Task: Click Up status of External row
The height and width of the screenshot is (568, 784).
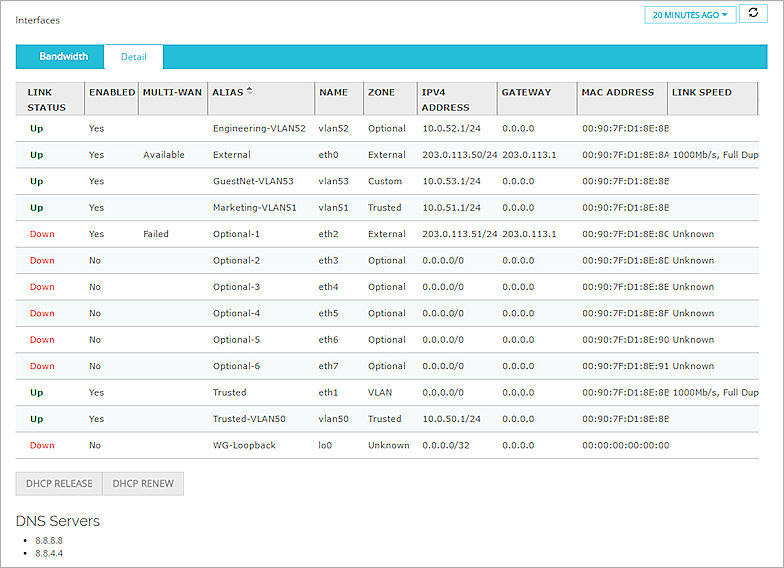Action: (x=36, y=155)
